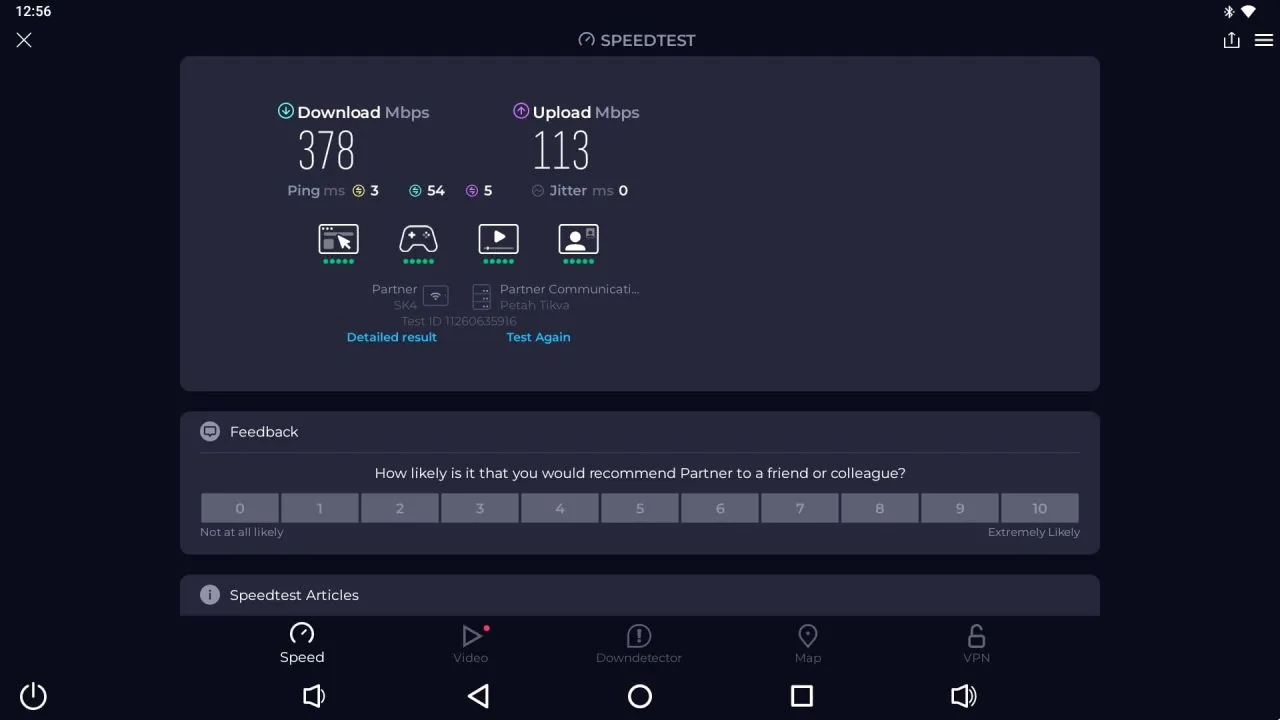Select feedback rating 0 Not at all likely

(x=239, y=508)
